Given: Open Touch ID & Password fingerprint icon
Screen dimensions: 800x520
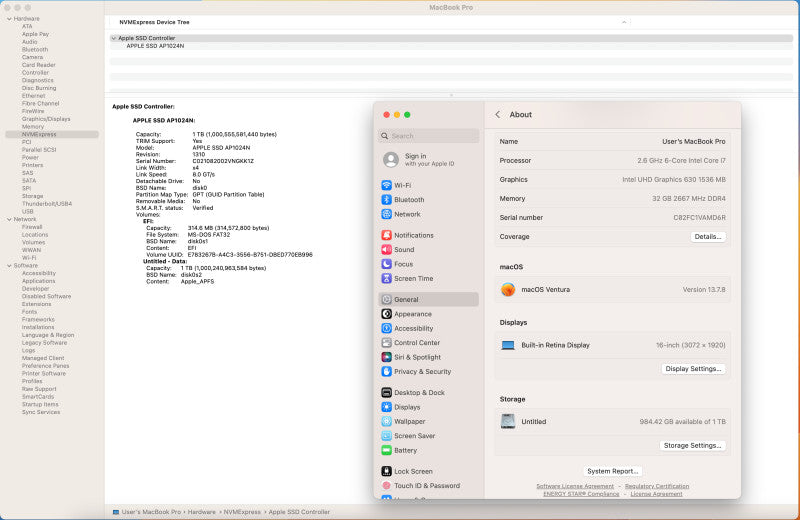Looking at the screenshot, I should click(x=386, y=486).
